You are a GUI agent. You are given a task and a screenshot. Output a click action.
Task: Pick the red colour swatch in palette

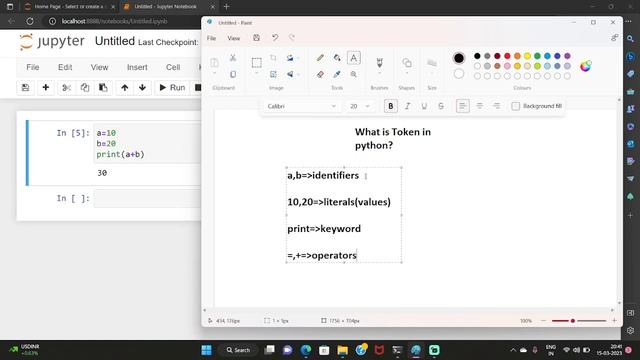pyautogui.click(x=507, y=56)
